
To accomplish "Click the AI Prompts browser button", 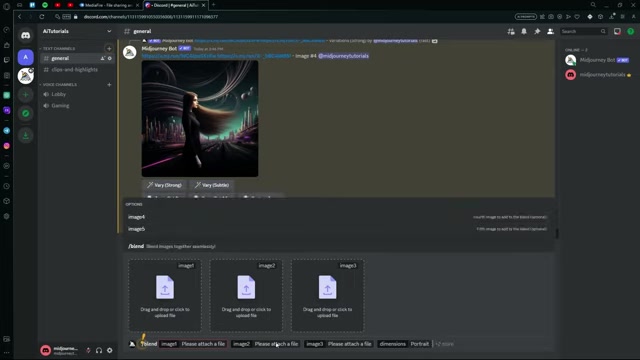I will pyautogui.click(x=526, y=17).
